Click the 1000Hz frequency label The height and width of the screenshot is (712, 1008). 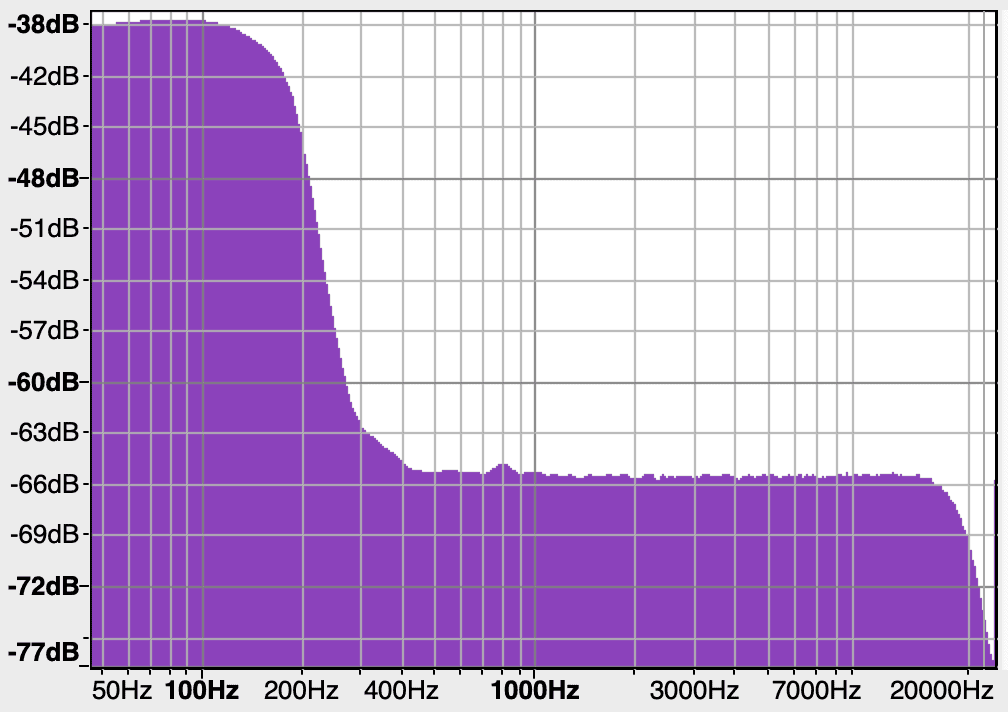(x=535, y=691)
